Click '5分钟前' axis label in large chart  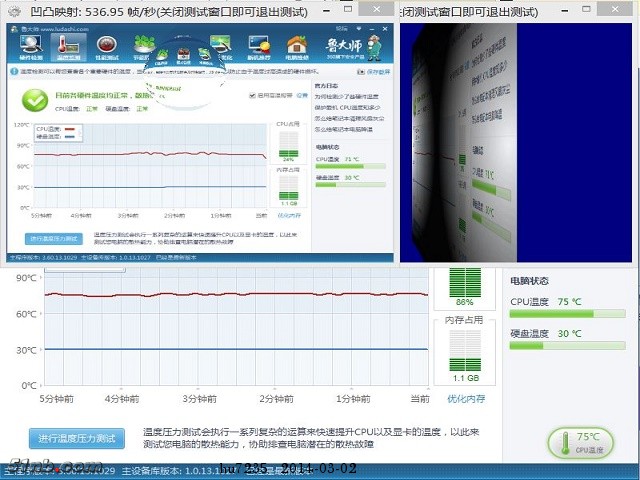tap(57, 399)
